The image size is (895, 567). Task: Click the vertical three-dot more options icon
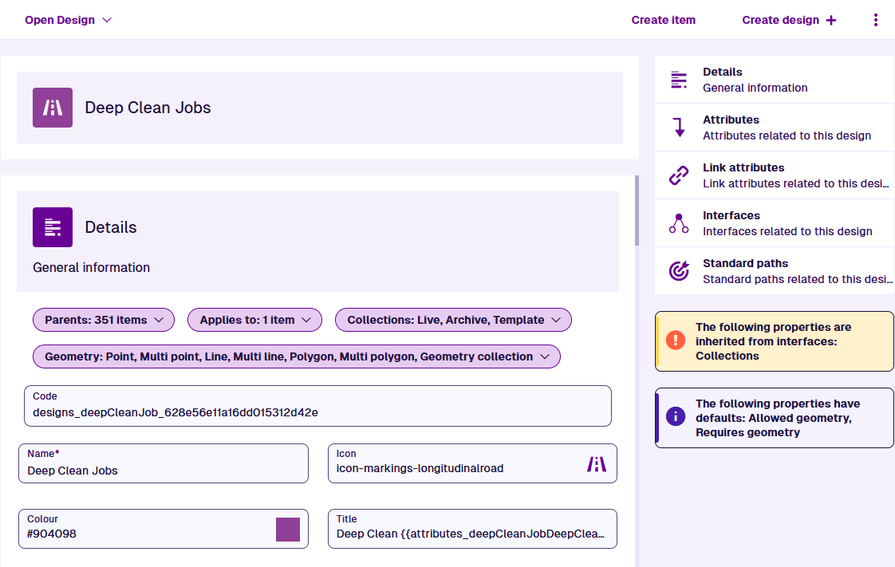point(876,20)
